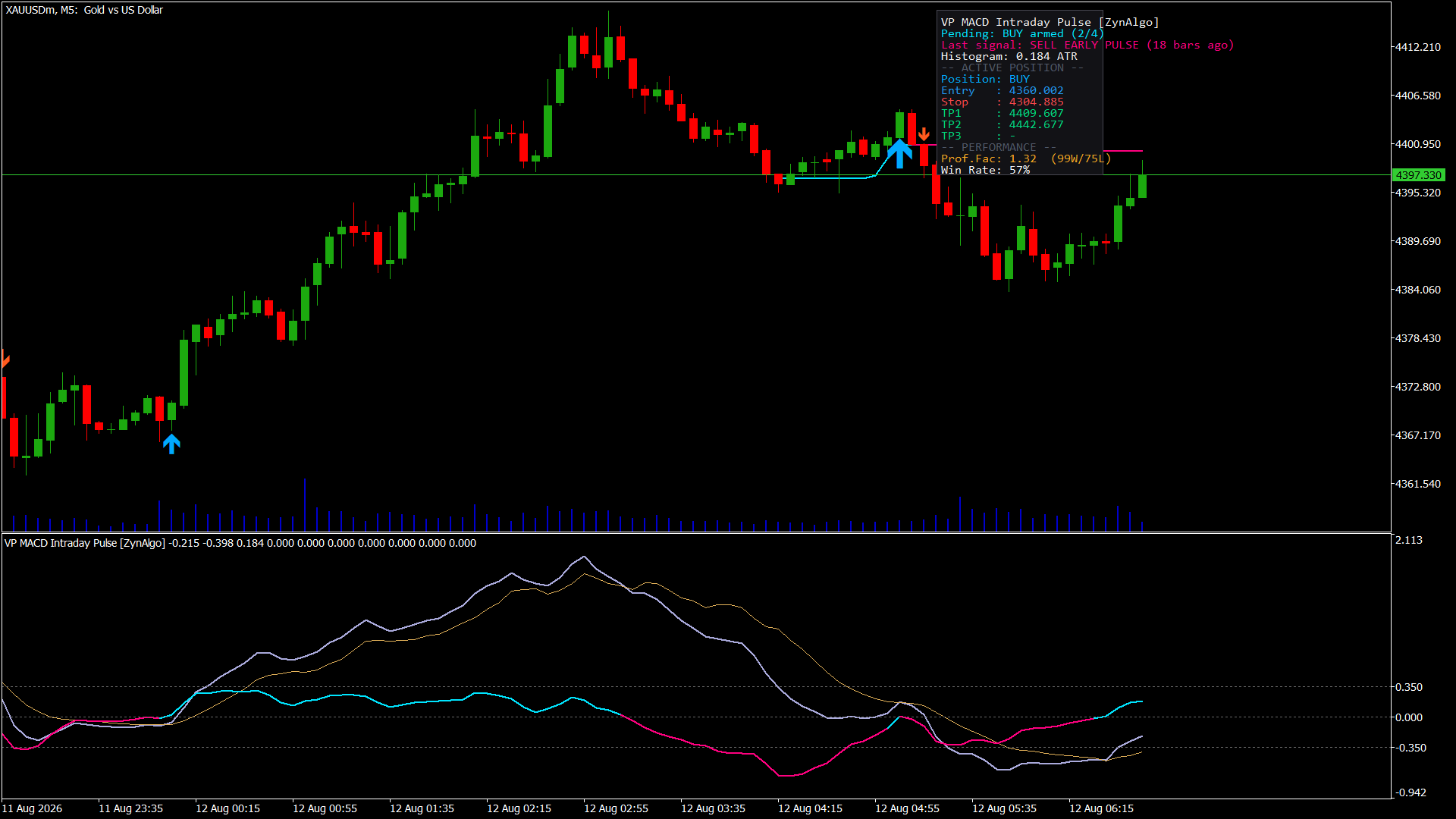The image size is (1456, 819).
Task: Click the -0.350 indicator level label
Action: [1409, 748]
